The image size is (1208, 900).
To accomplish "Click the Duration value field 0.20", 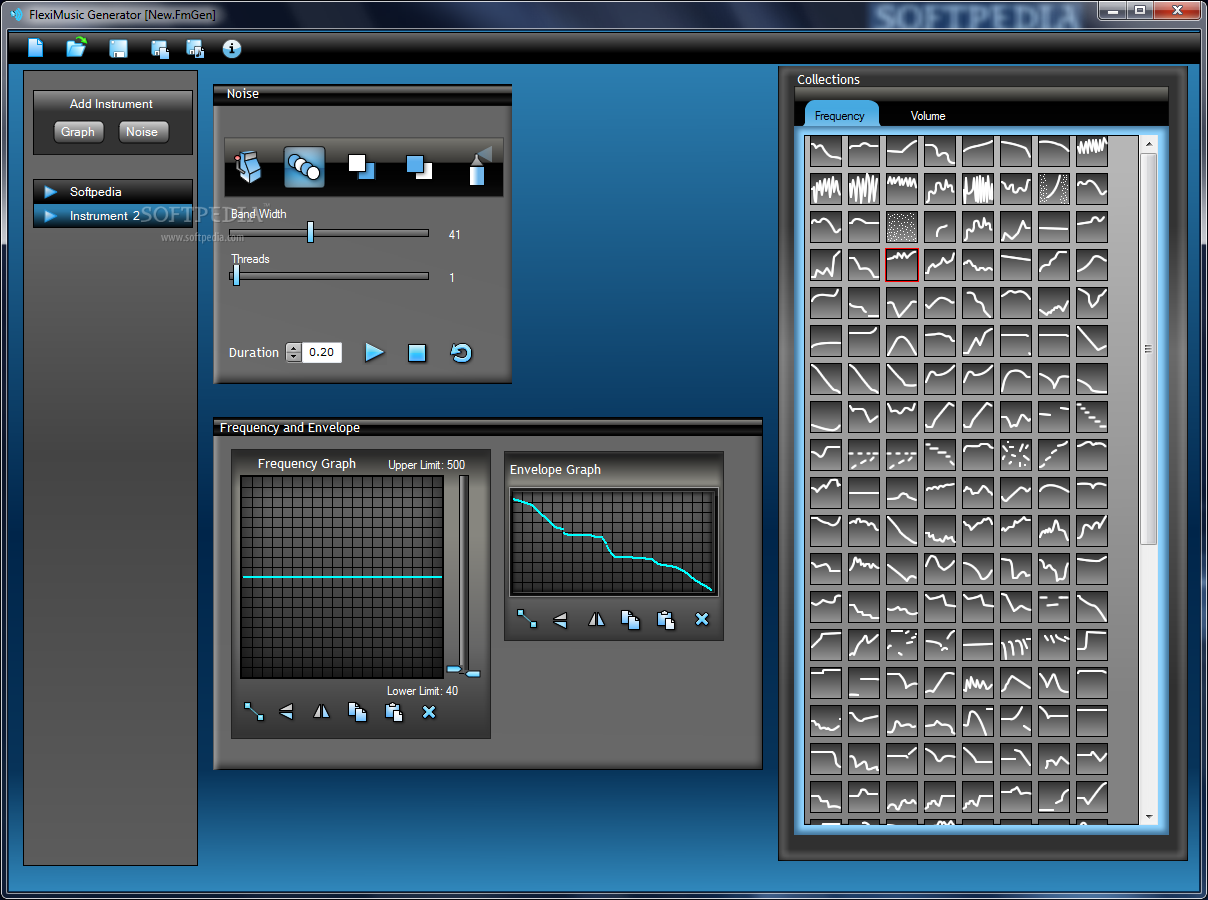I will (321, 352).
